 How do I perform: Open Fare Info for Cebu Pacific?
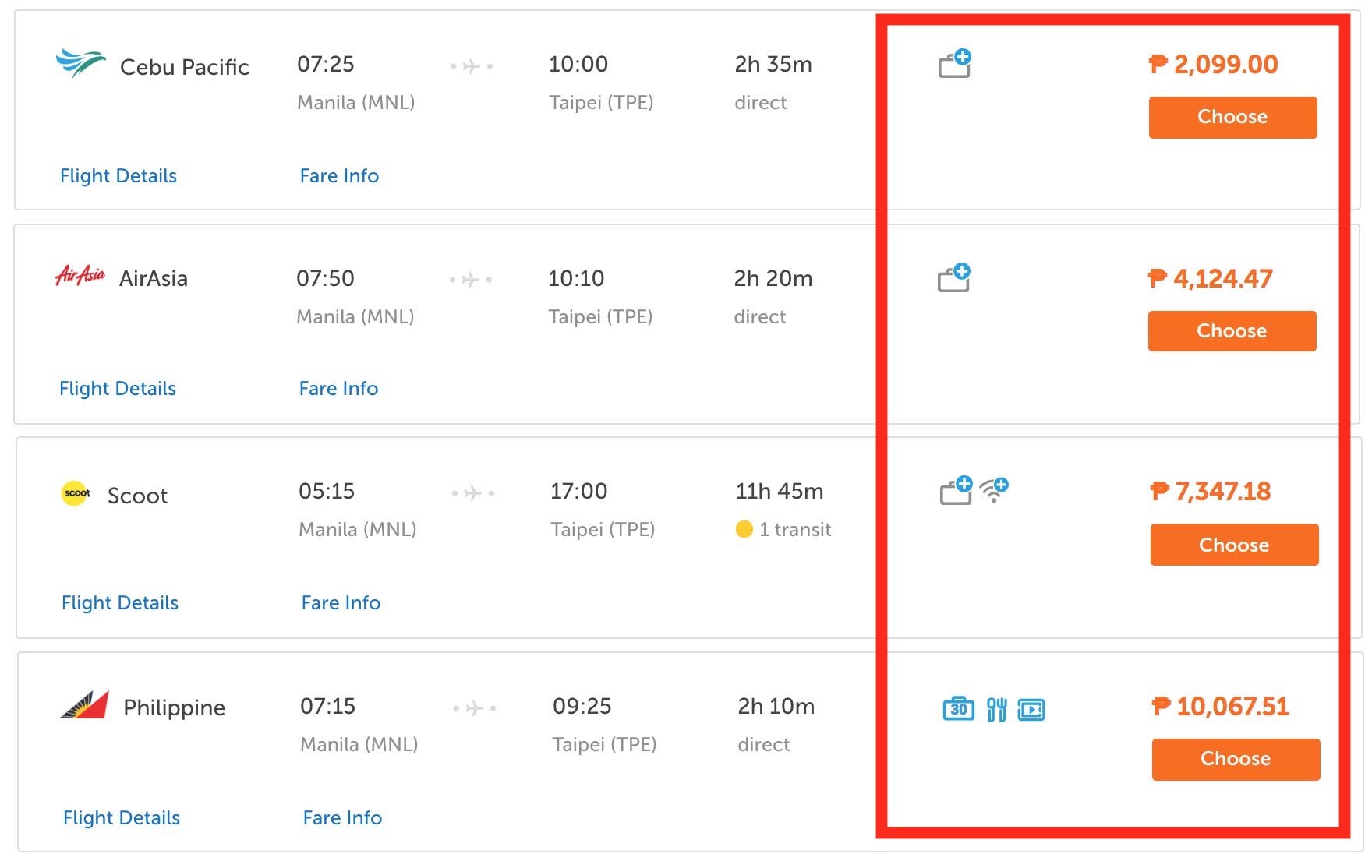(340, 176)
